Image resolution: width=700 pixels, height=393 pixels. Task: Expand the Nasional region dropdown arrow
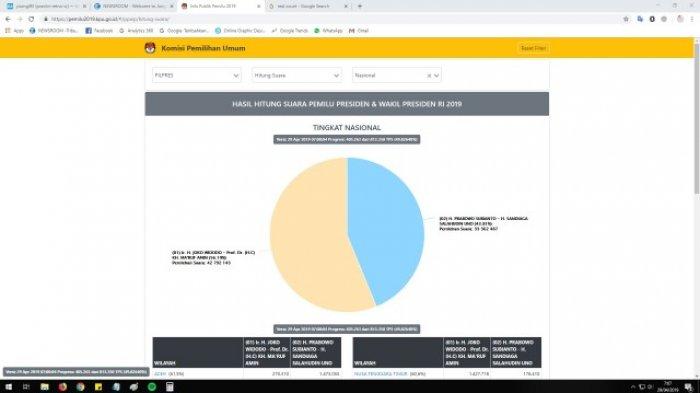pyautogui.click(x=437, y=76)
